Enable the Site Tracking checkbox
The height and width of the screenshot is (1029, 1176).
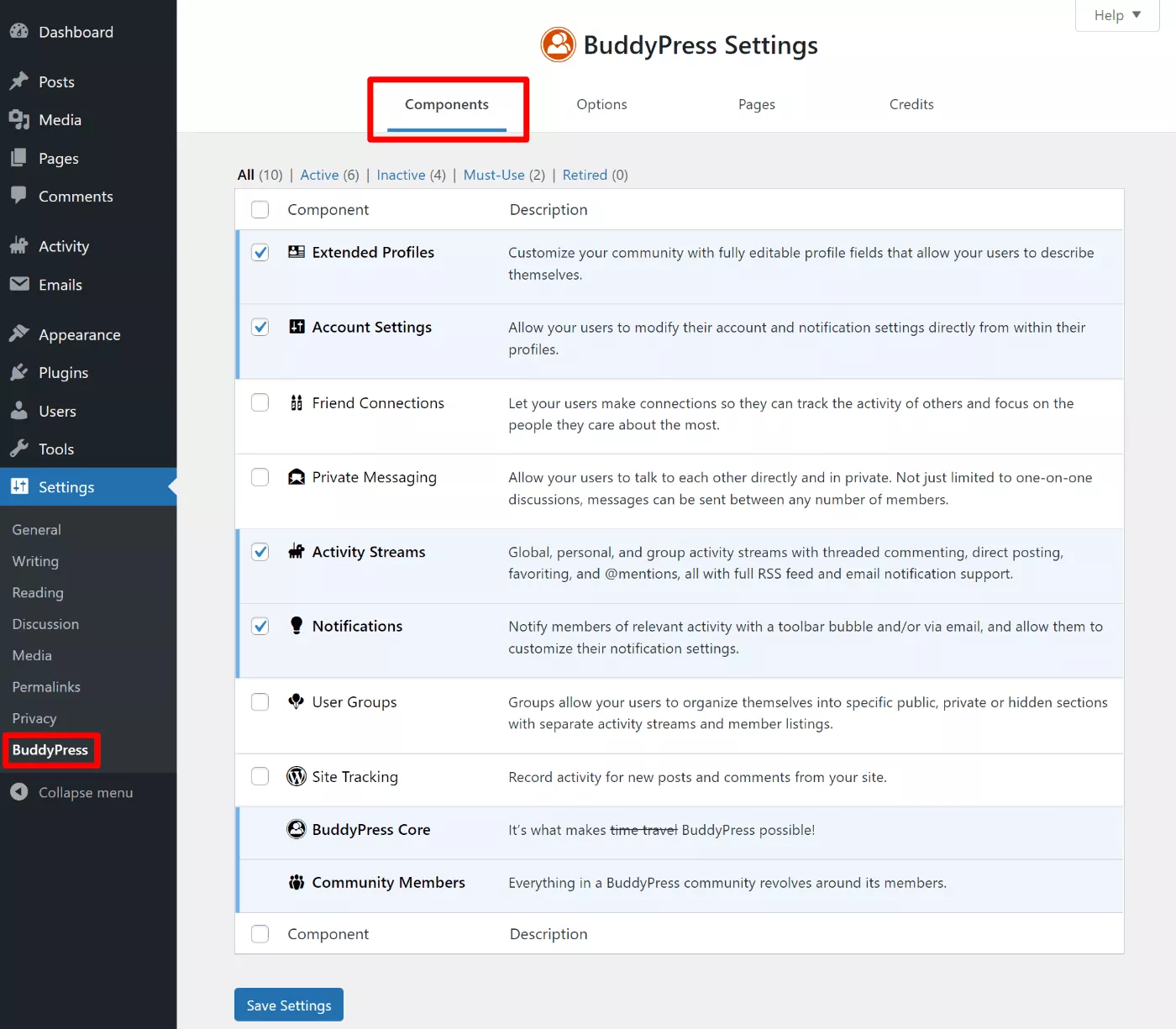tap(260, 776)
